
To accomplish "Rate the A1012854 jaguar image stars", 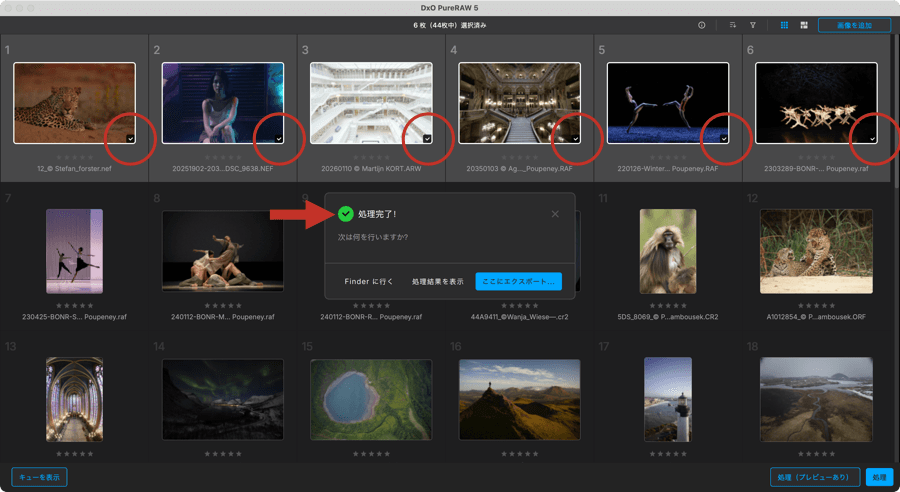I will click(x=816, y=305).
